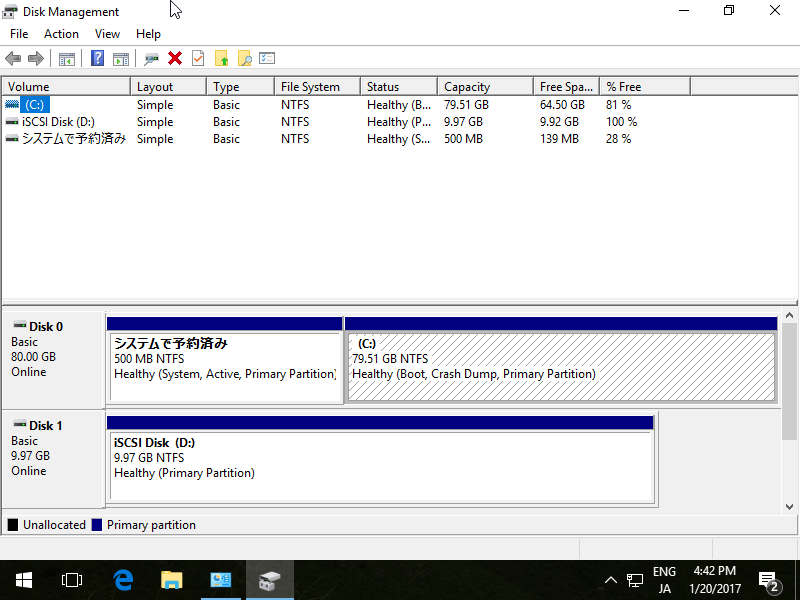The image size is (800, 600).
Task: Click the disk pane vertical scrollbar thumb
Action: 789,381
